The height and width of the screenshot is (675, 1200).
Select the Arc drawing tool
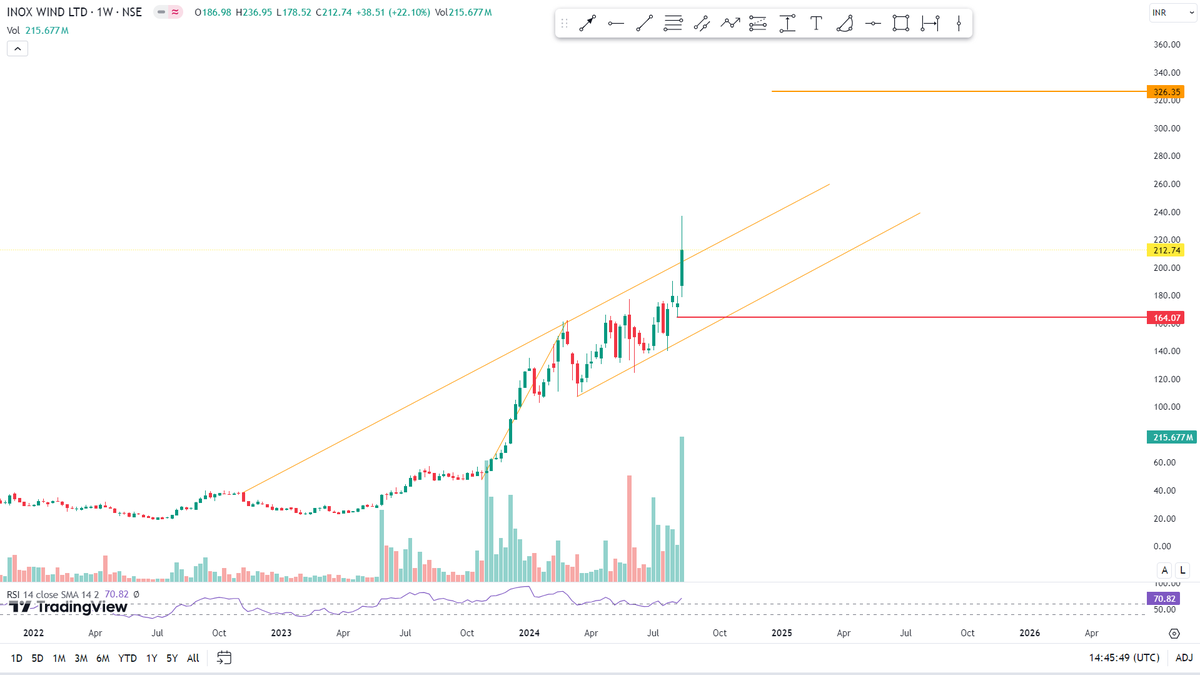click(x=844, y=23)
